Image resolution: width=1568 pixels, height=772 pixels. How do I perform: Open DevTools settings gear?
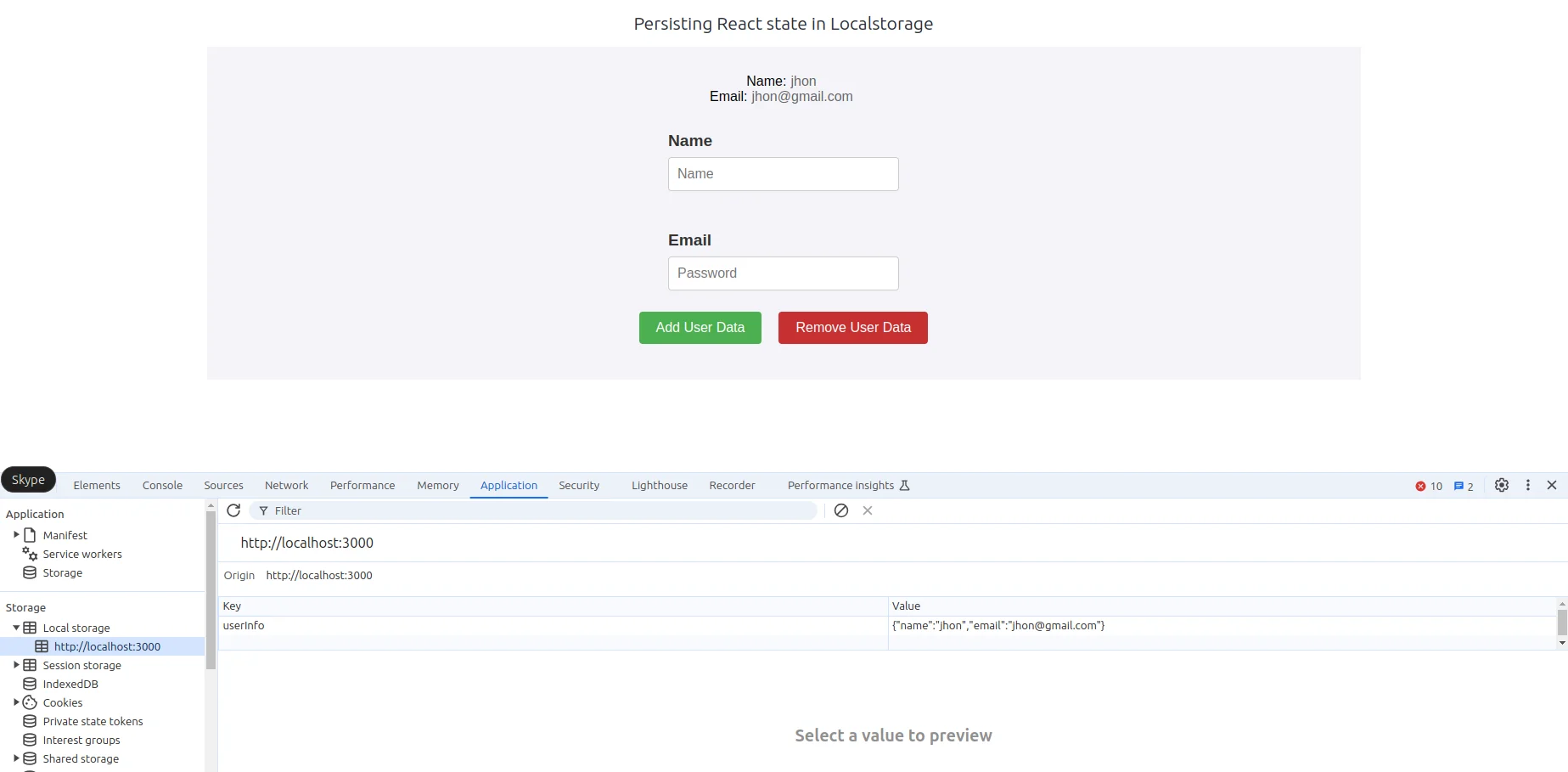click(x=1501, y=485)
